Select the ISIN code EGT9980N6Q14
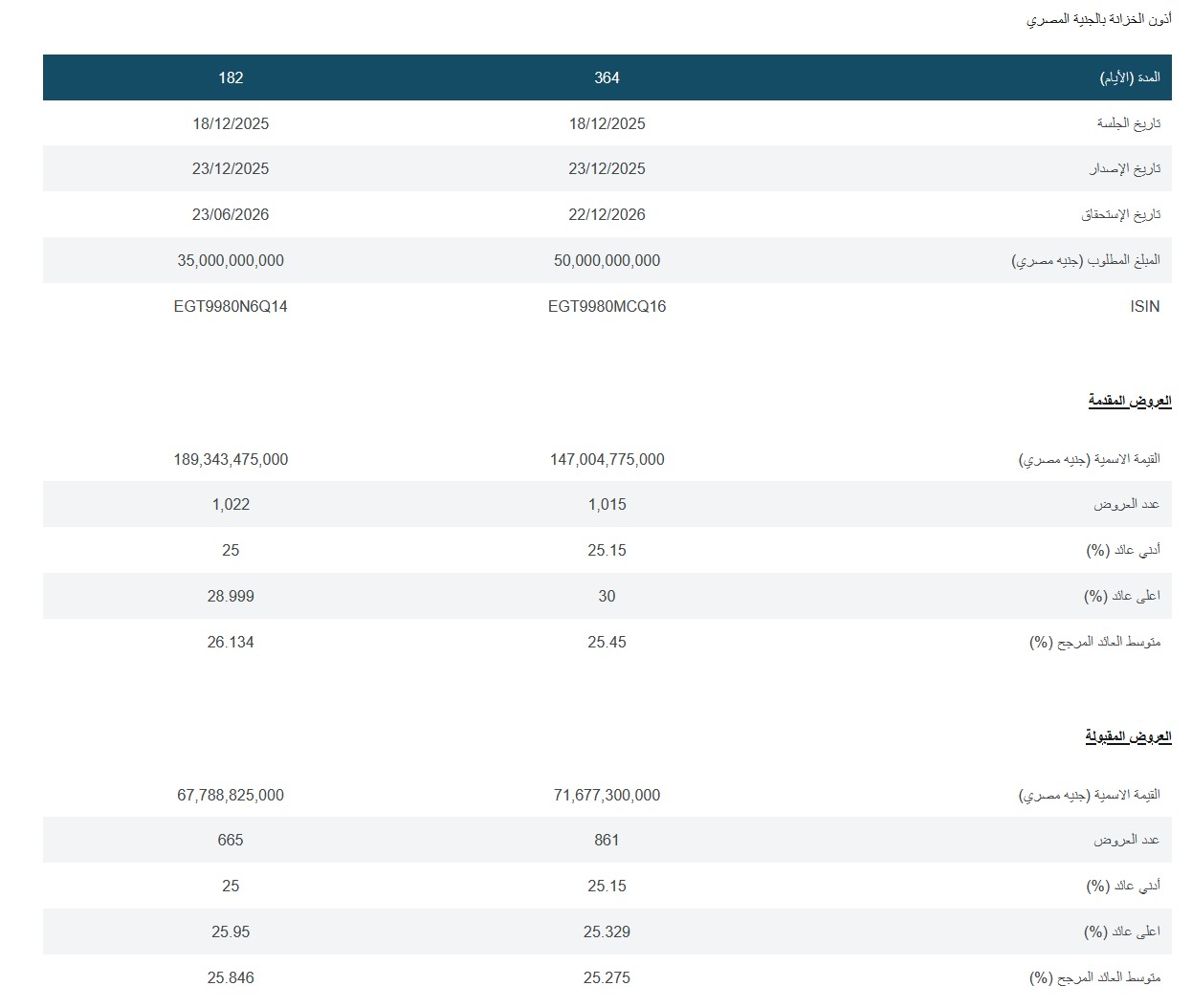This screenshot has width=1192, height=1008. [231, 306]
